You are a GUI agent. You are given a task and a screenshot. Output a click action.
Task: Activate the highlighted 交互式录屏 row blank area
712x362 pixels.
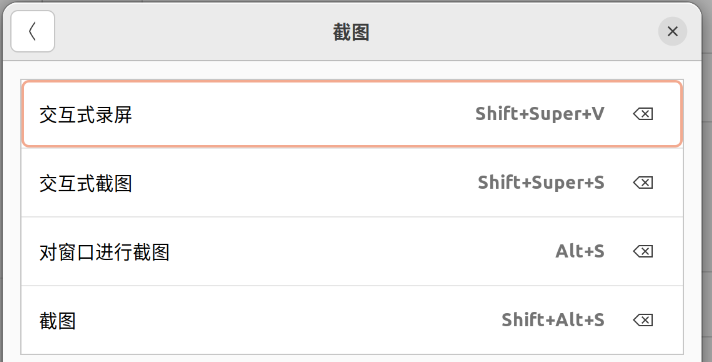pos(302,114)
